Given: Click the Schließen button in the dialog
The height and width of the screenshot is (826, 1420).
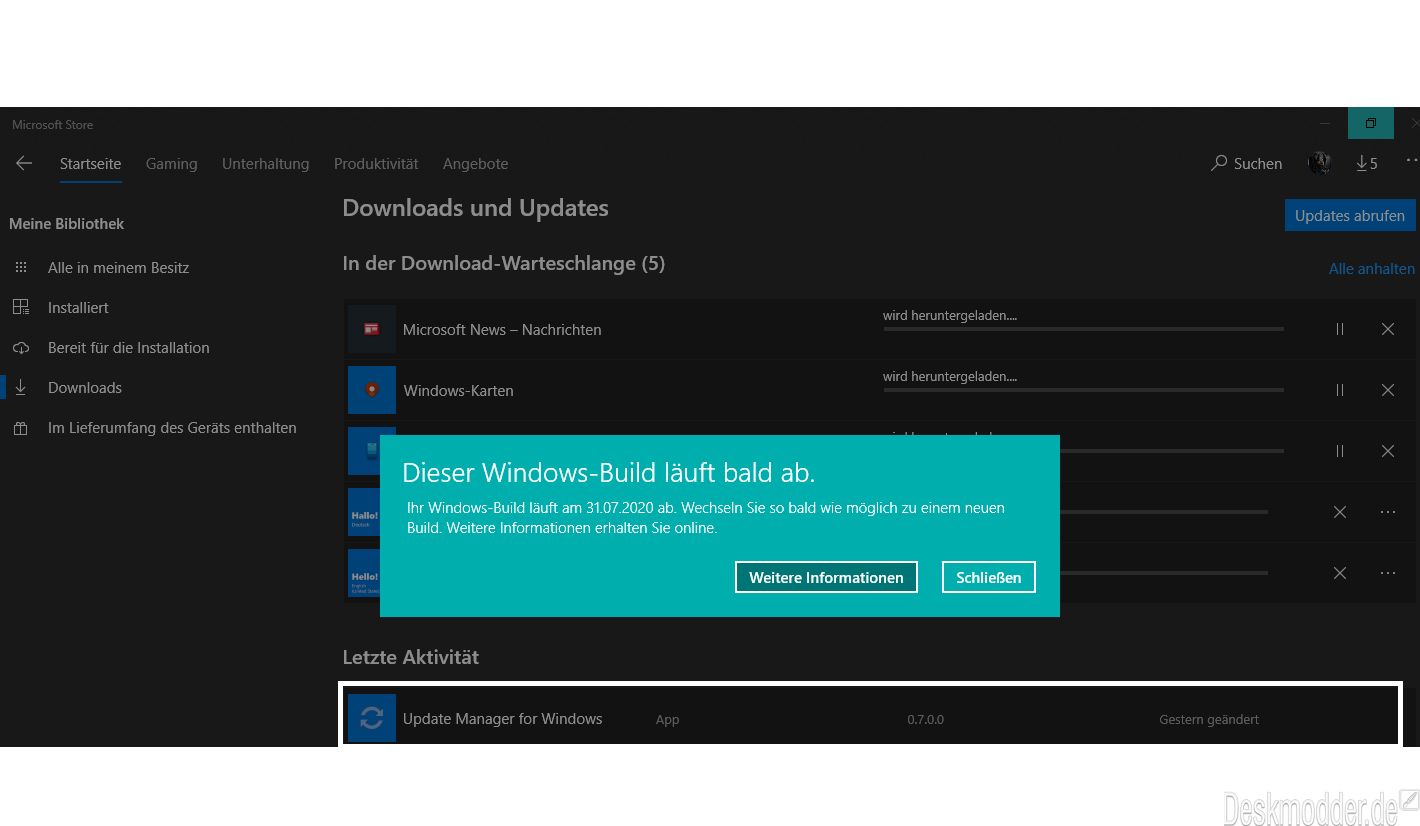Looking at the screenshot, I should 988,577.
